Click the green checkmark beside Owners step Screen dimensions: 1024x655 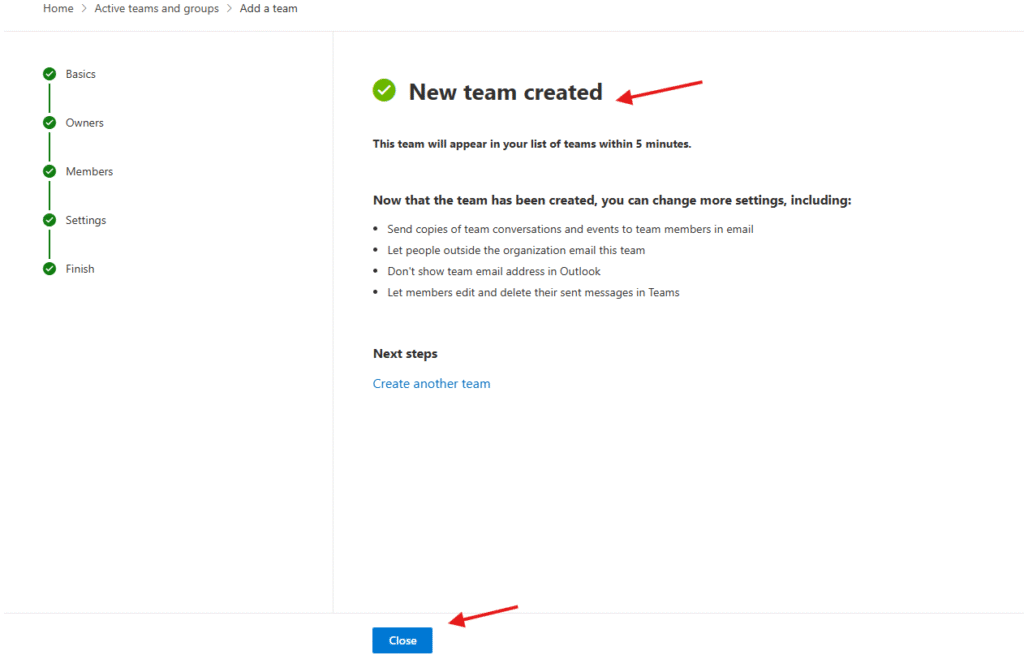tap(49, 123)
